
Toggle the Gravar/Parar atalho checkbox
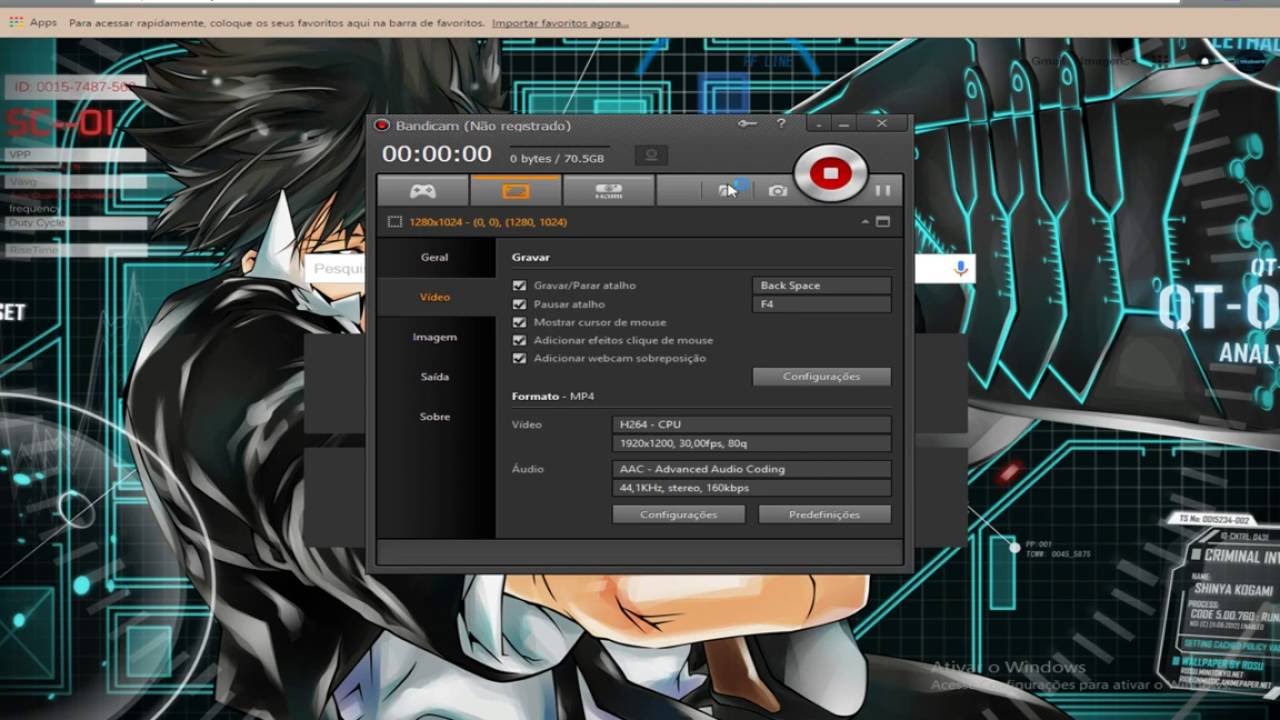(x=519, y=285)
